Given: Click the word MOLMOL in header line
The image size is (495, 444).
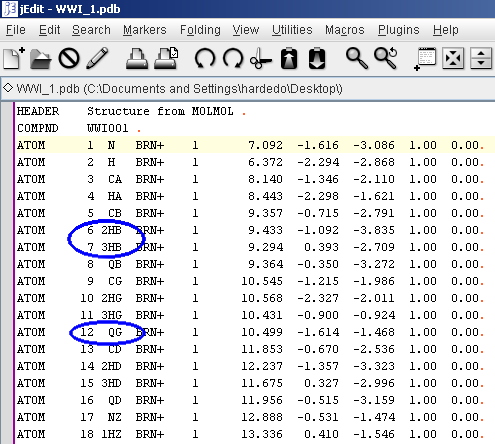Looking at the screenshot, I should click(212, 111).
